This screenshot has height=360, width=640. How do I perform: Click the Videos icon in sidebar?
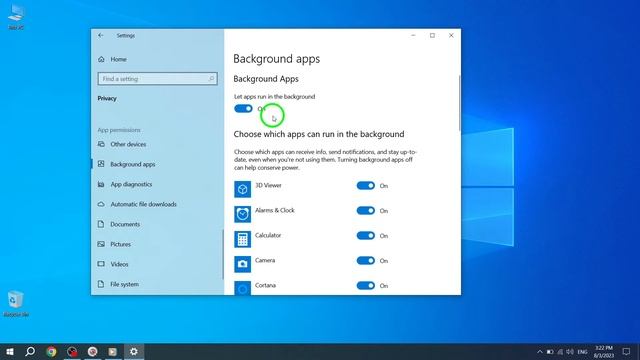(x=101, y=264)
